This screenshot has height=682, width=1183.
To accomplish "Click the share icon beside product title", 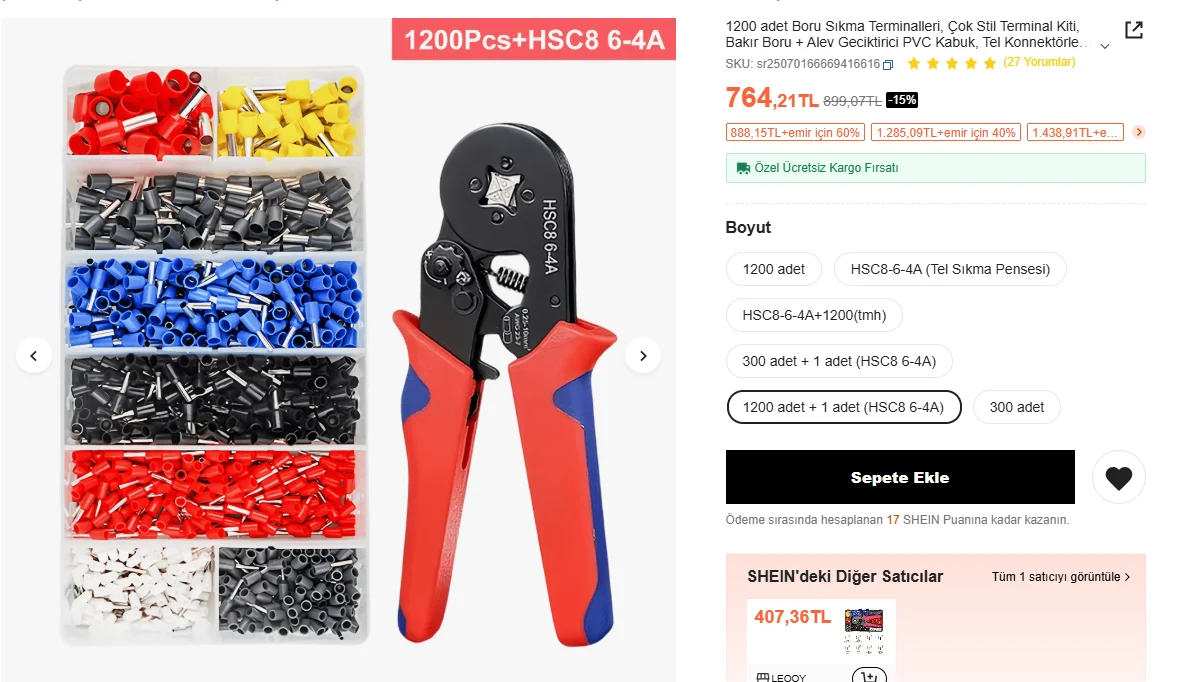I will 1134,30.
